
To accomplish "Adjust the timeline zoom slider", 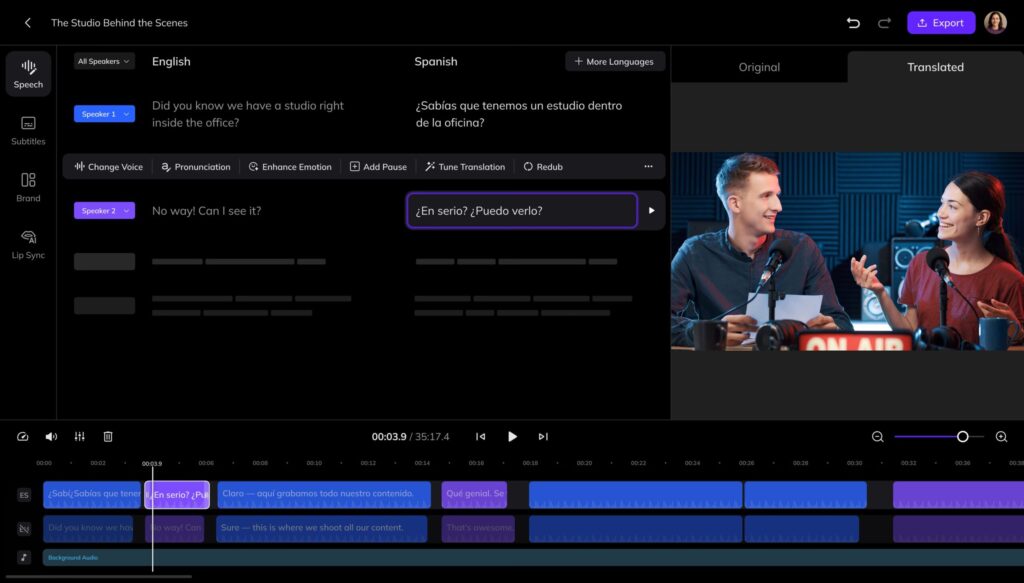I will point(963,436).
